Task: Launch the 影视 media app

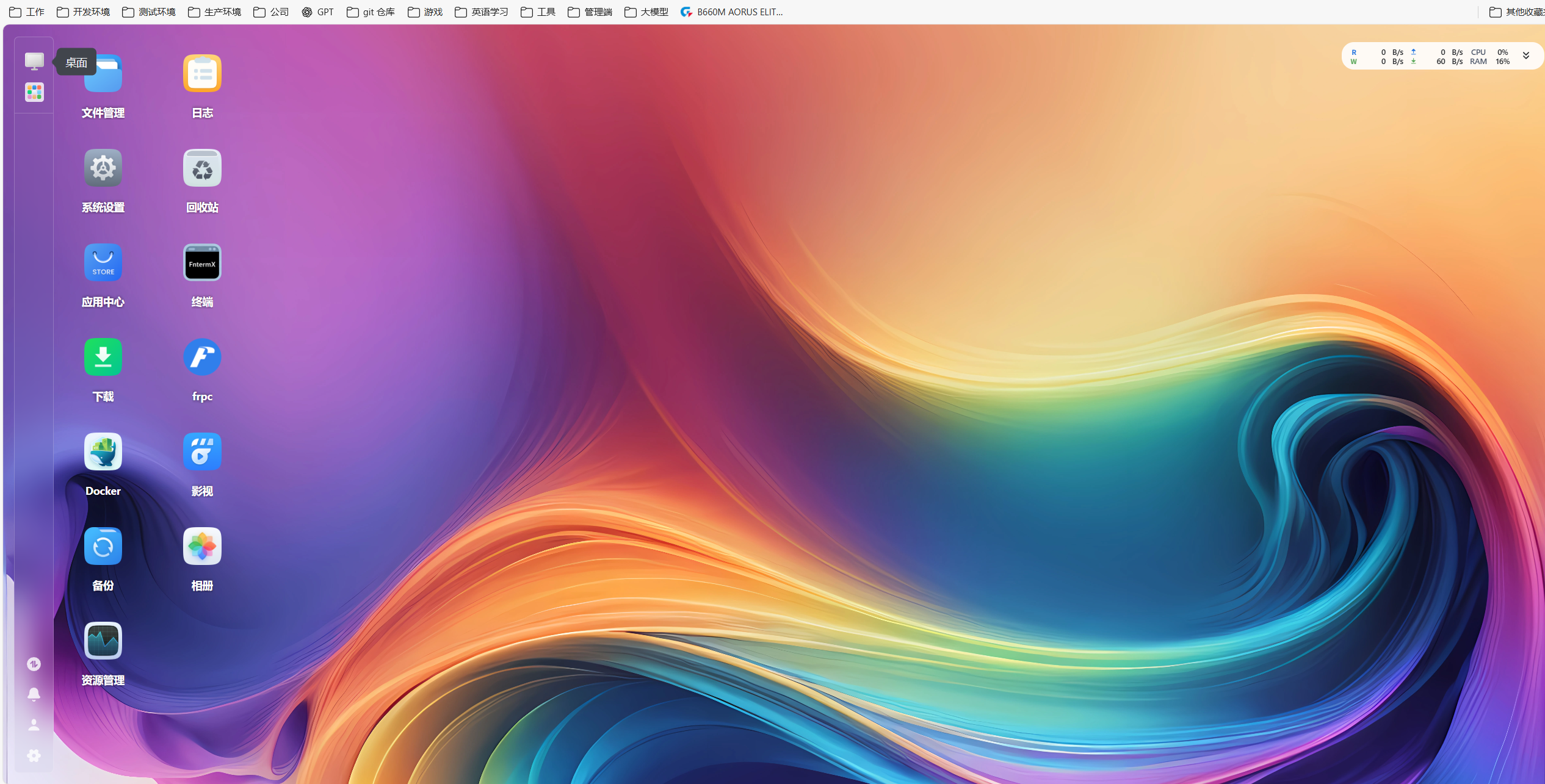Action: (201, 451)
